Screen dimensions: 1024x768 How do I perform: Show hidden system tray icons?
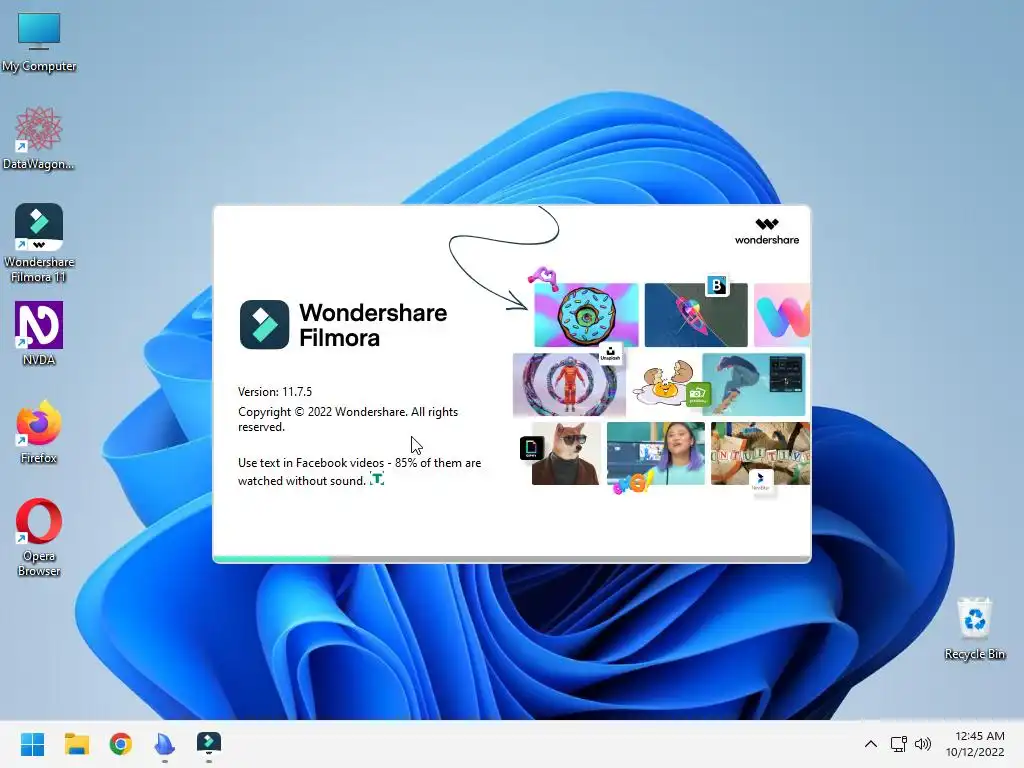[x=871, y=744]
